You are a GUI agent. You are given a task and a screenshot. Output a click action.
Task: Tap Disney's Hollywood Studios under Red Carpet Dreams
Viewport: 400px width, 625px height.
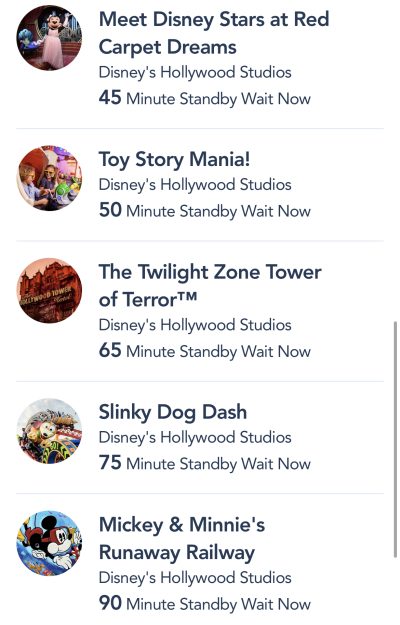pos(195,73)
